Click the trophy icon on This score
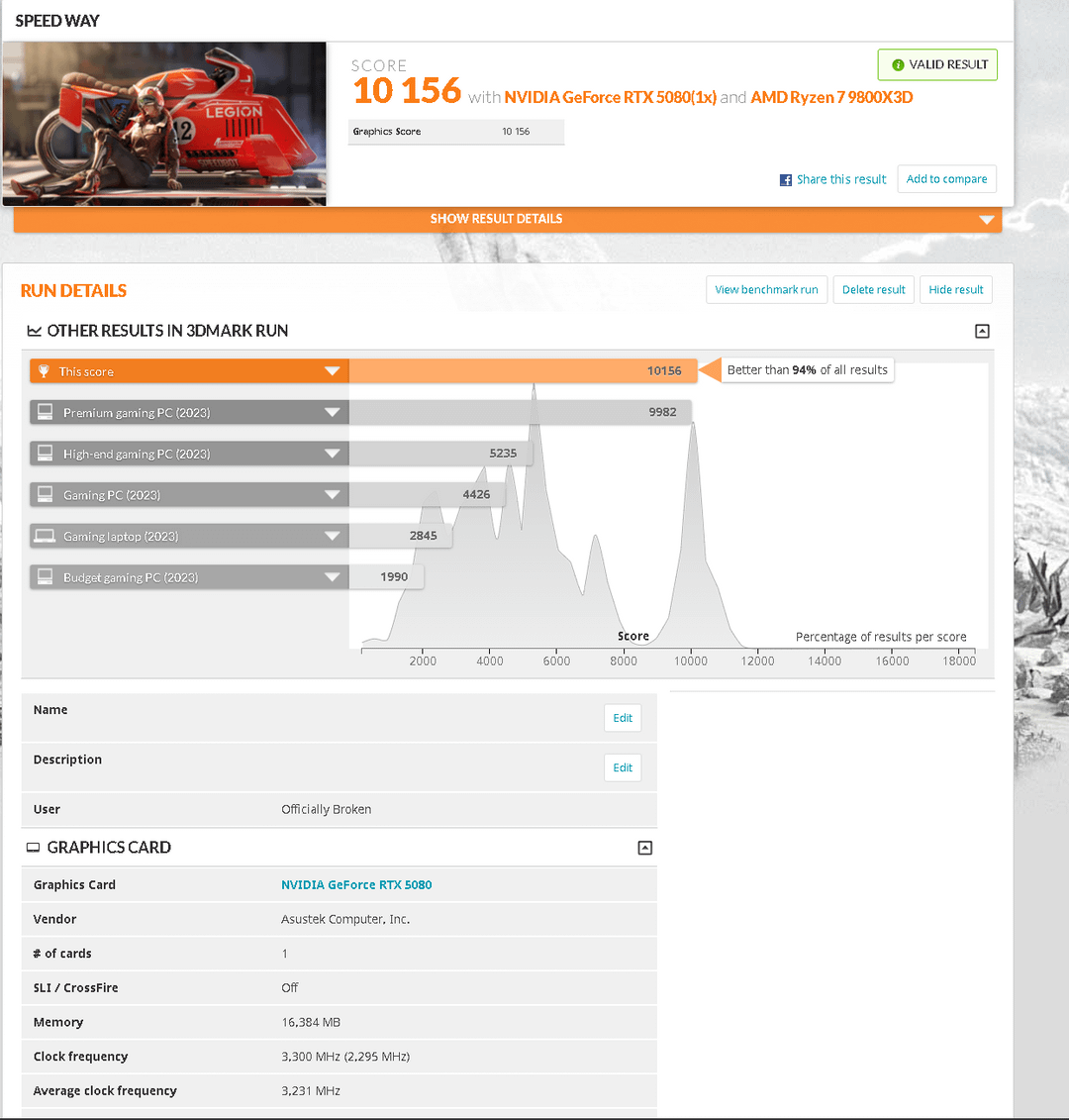 coord(44,371)
